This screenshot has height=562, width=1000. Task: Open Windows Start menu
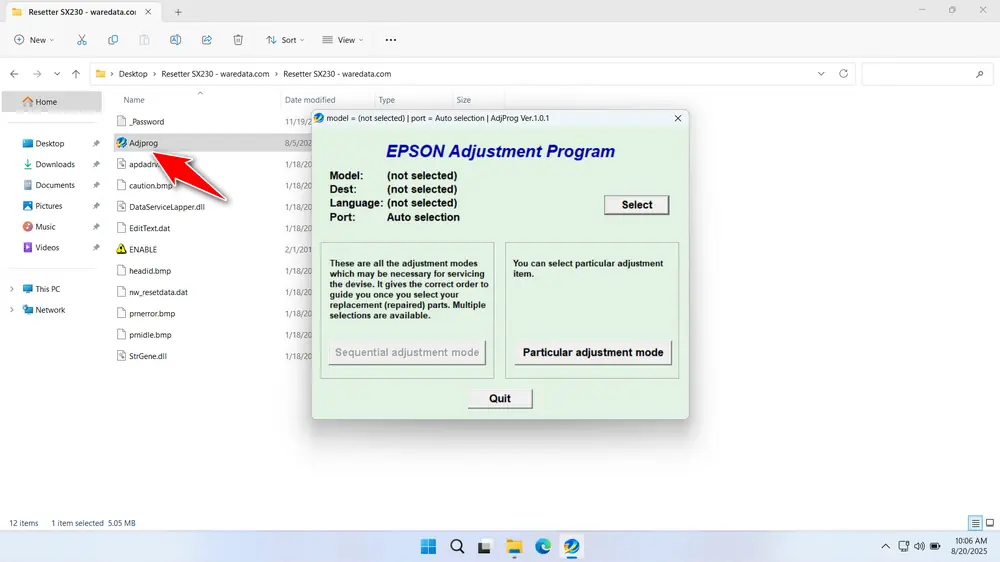429,547
